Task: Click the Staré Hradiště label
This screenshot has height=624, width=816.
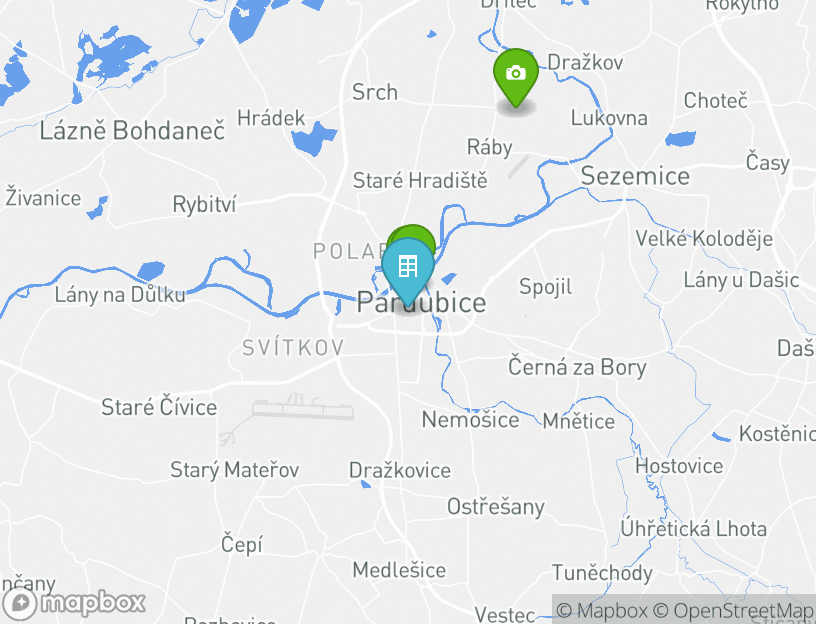Action: (420, 181)
